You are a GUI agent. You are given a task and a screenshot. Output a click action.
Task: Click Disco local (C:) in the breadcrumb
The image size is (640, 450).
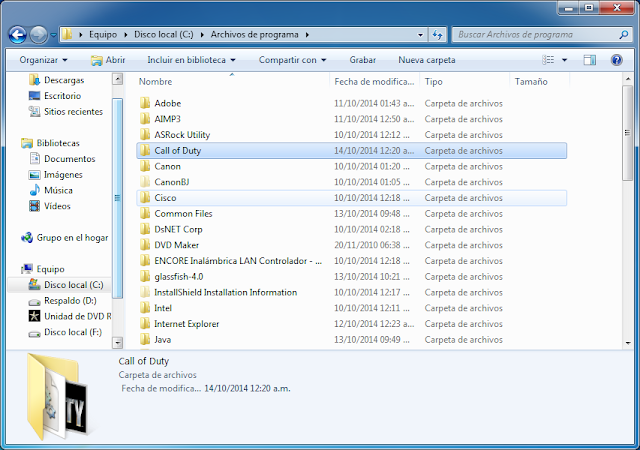pos(164,35)
